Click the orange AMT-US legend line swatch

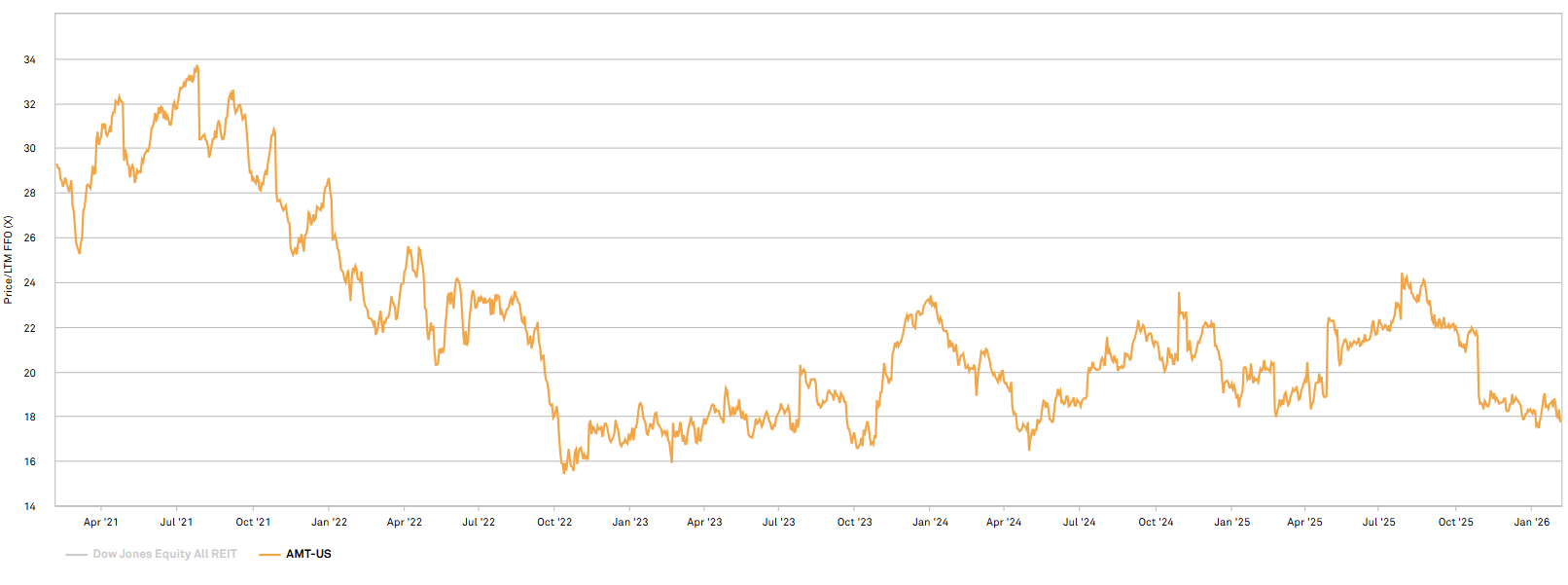pyautogui.click(x=269, y=555)
